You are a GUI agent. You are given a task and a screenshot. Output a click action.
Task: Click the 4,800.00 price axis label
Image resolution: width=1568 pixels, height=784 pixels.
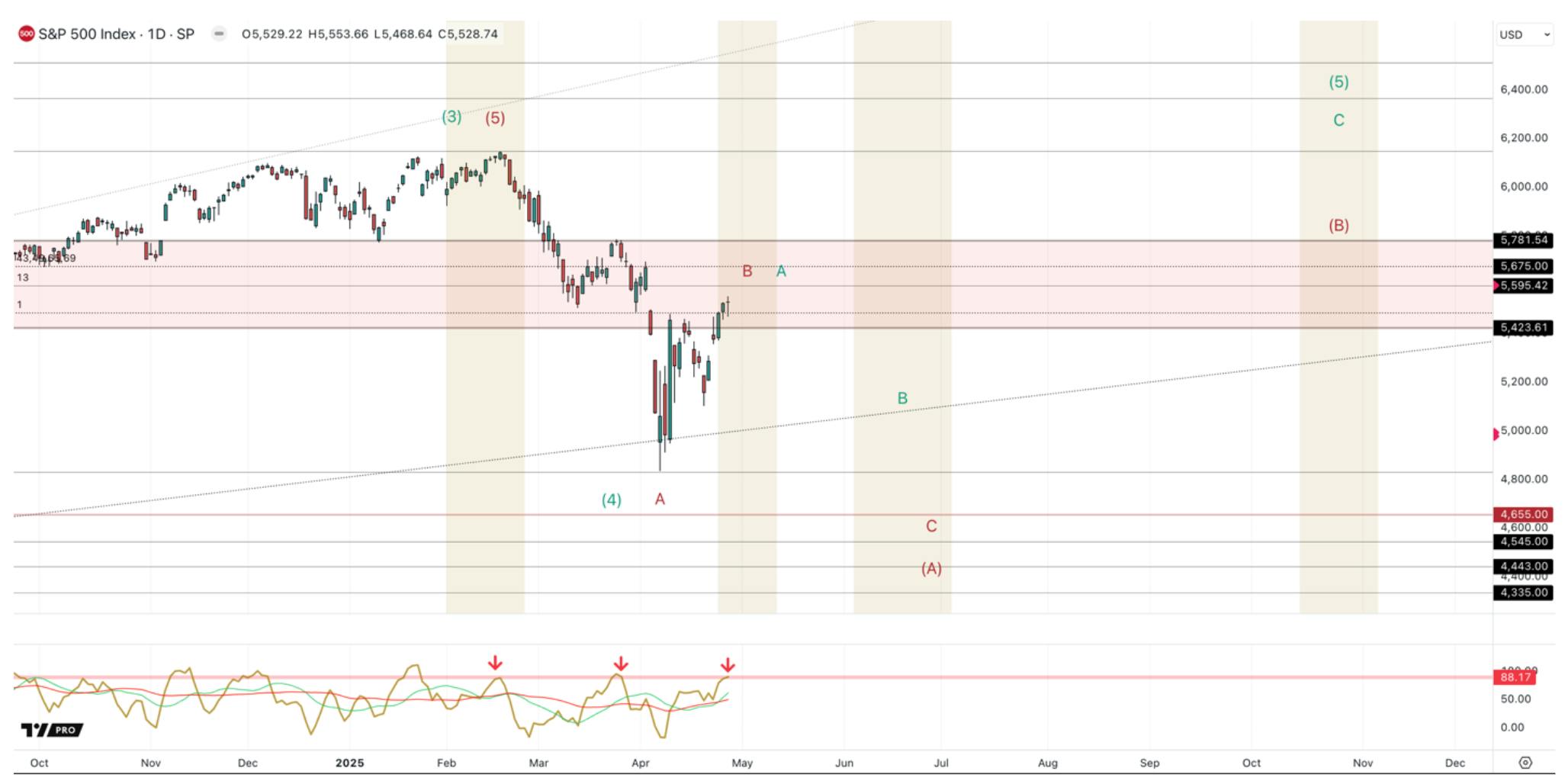[x=1524, y=480]
